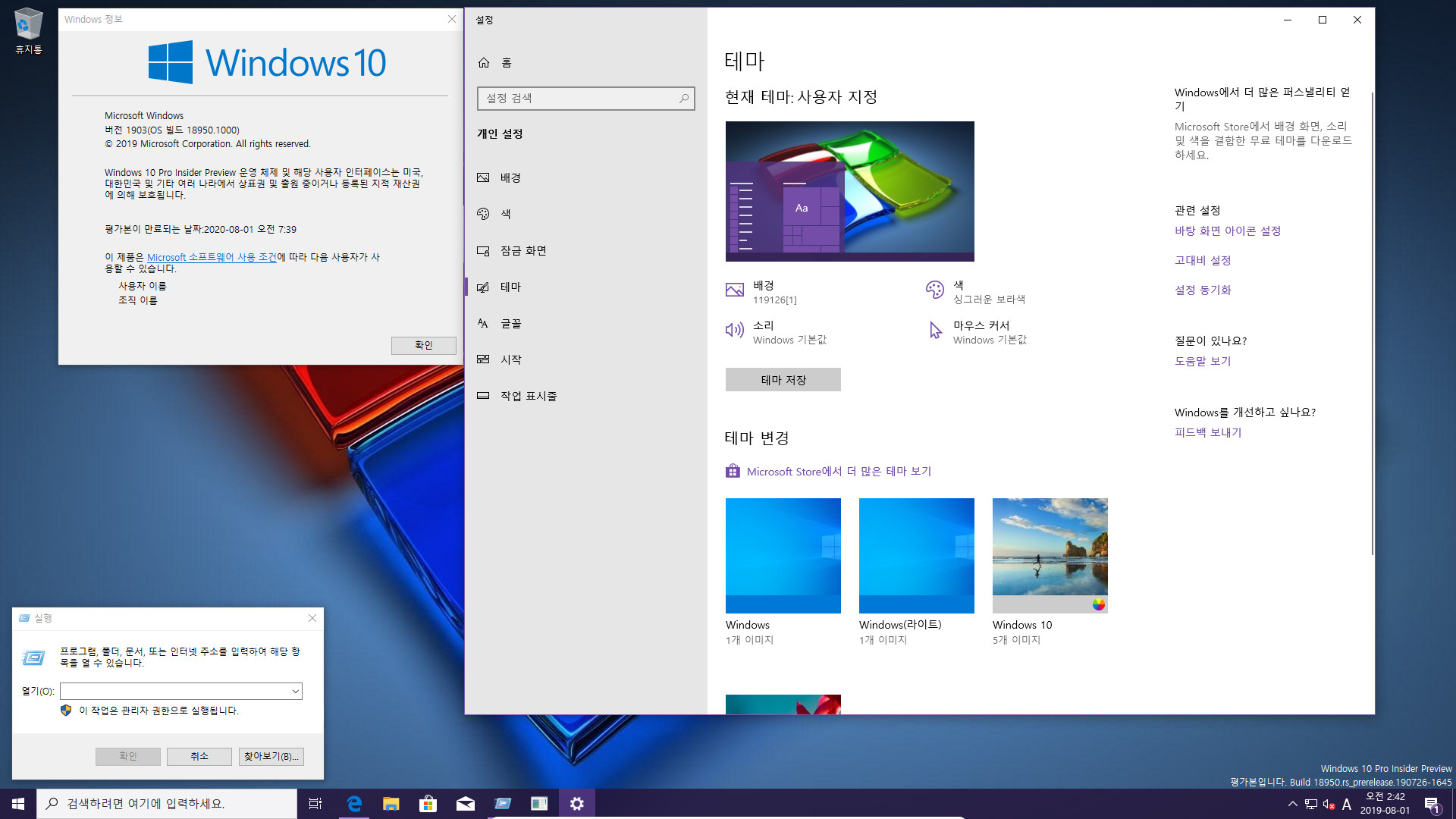Click the Settings search input field

click(585, 99)
